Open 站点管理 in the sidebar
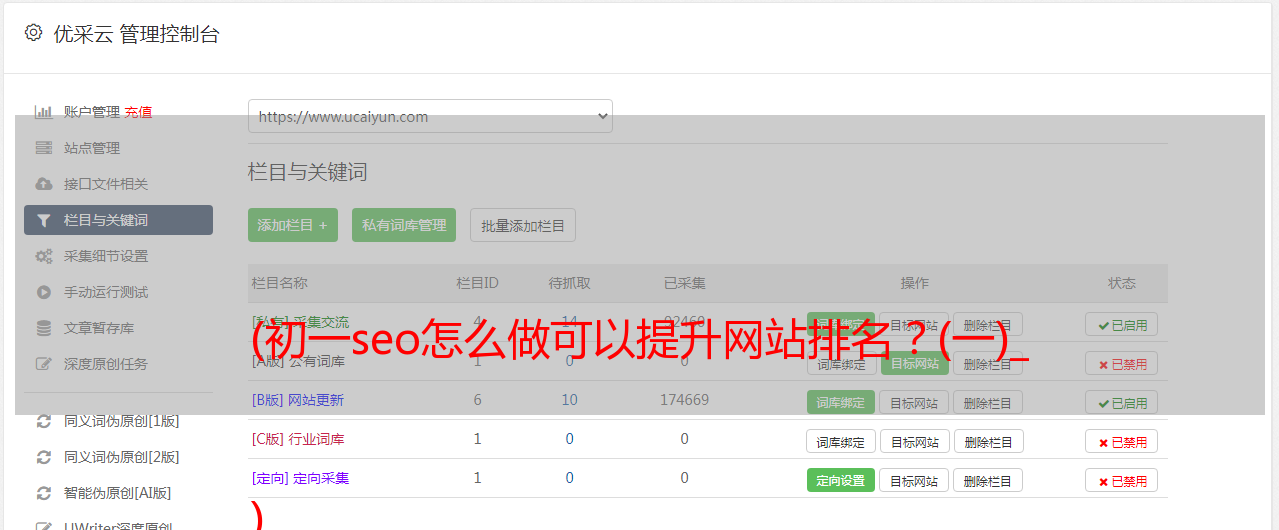This screenshot has width=1279, height=530. click(x=92, y=148)
